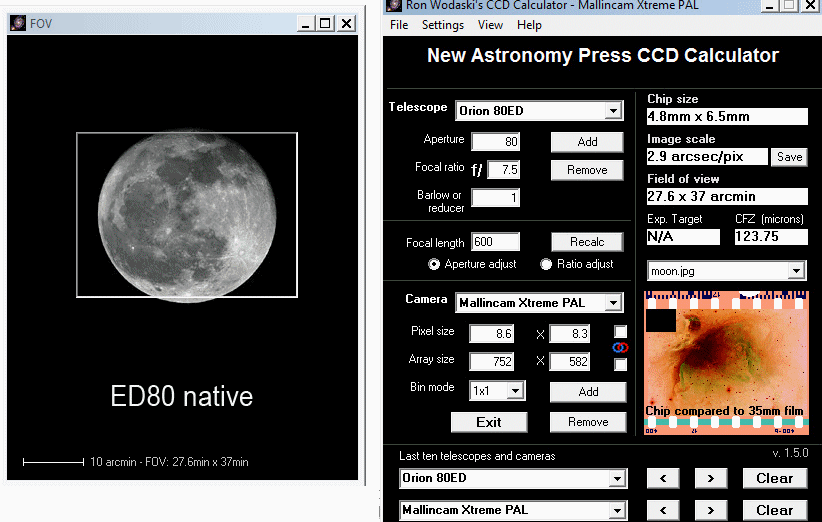822x522 pixels.
Task: Click the pixel size height field 8.3
Action: (570, 333)
